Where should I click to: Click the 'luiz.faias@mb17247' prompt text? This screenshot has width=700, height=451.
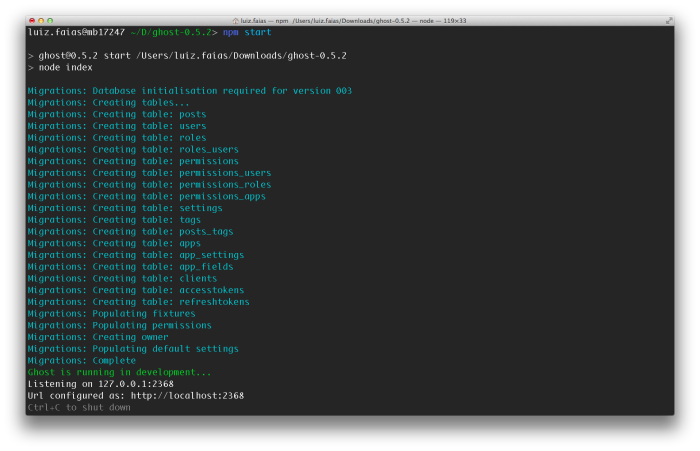click(x=76, y=32)
